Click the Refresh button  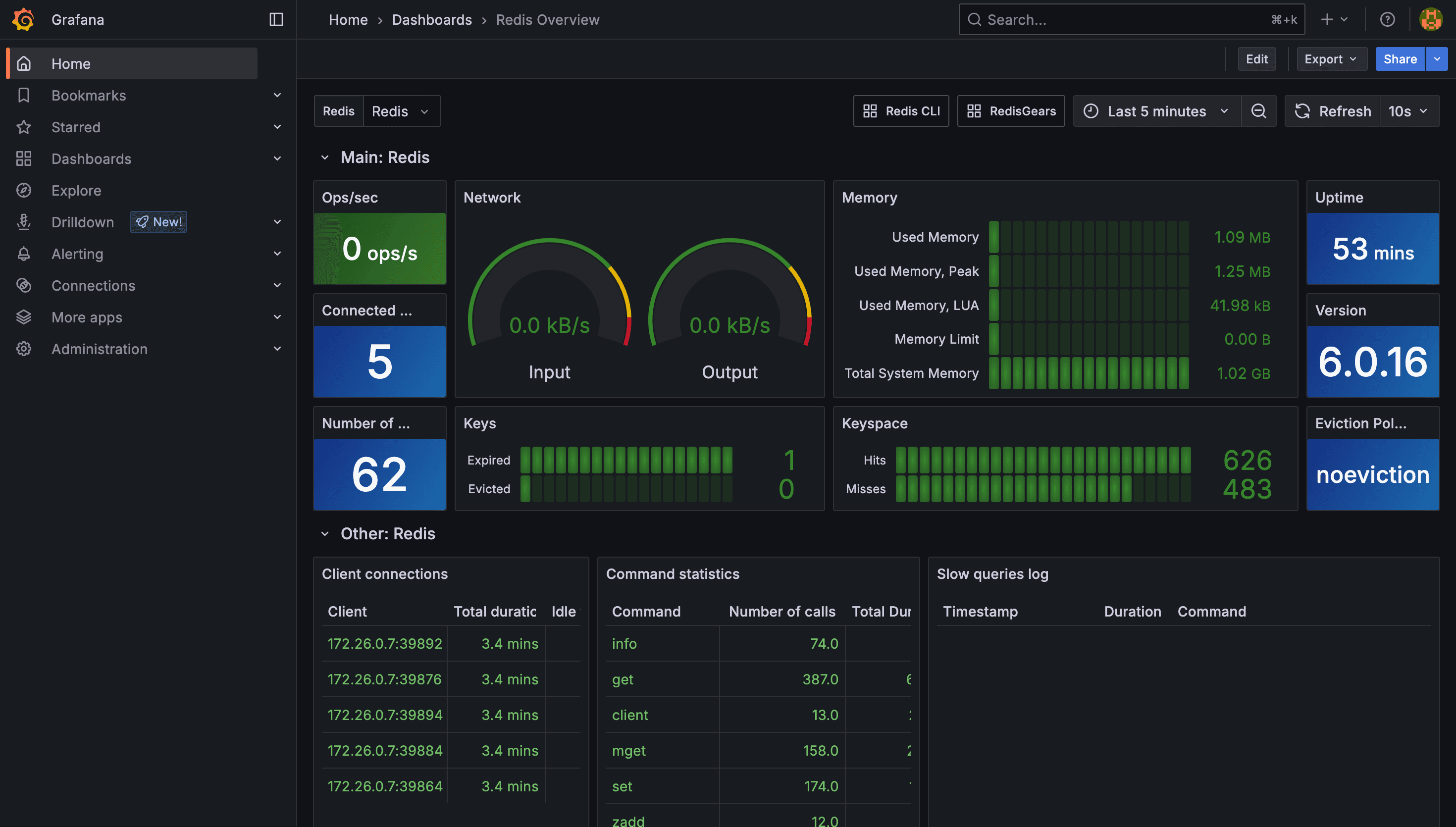coord(1332,111)
